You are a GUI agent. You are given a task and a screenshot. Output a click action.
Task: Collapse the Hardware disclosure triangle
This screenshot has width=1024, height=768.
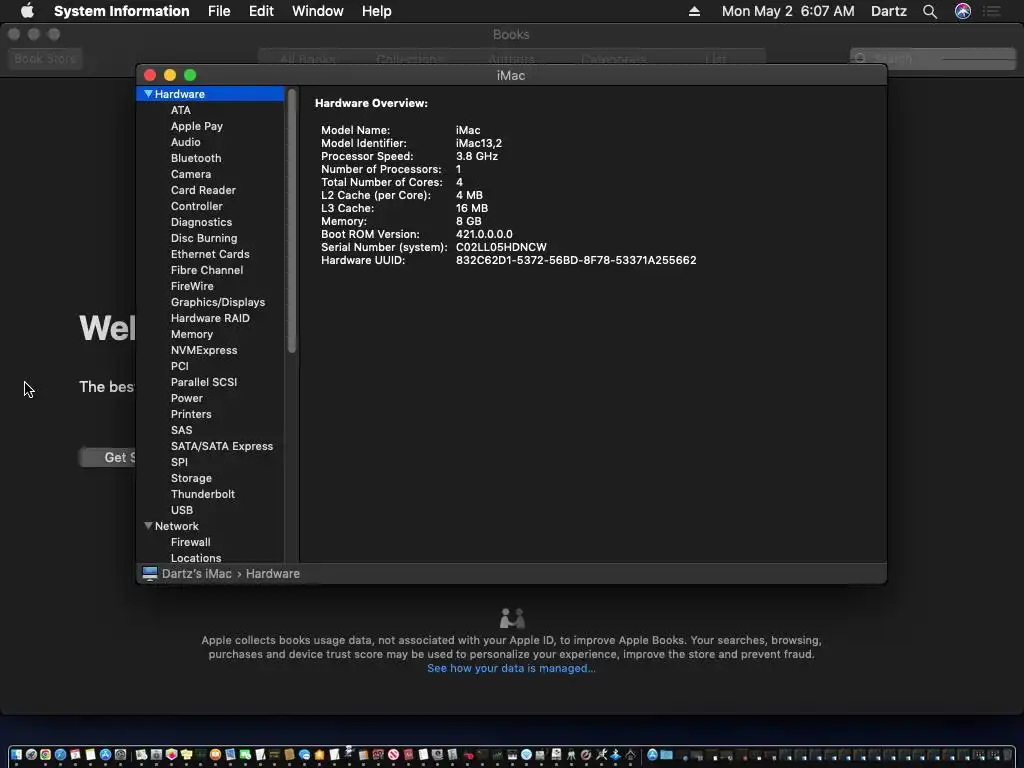(148, 94)
